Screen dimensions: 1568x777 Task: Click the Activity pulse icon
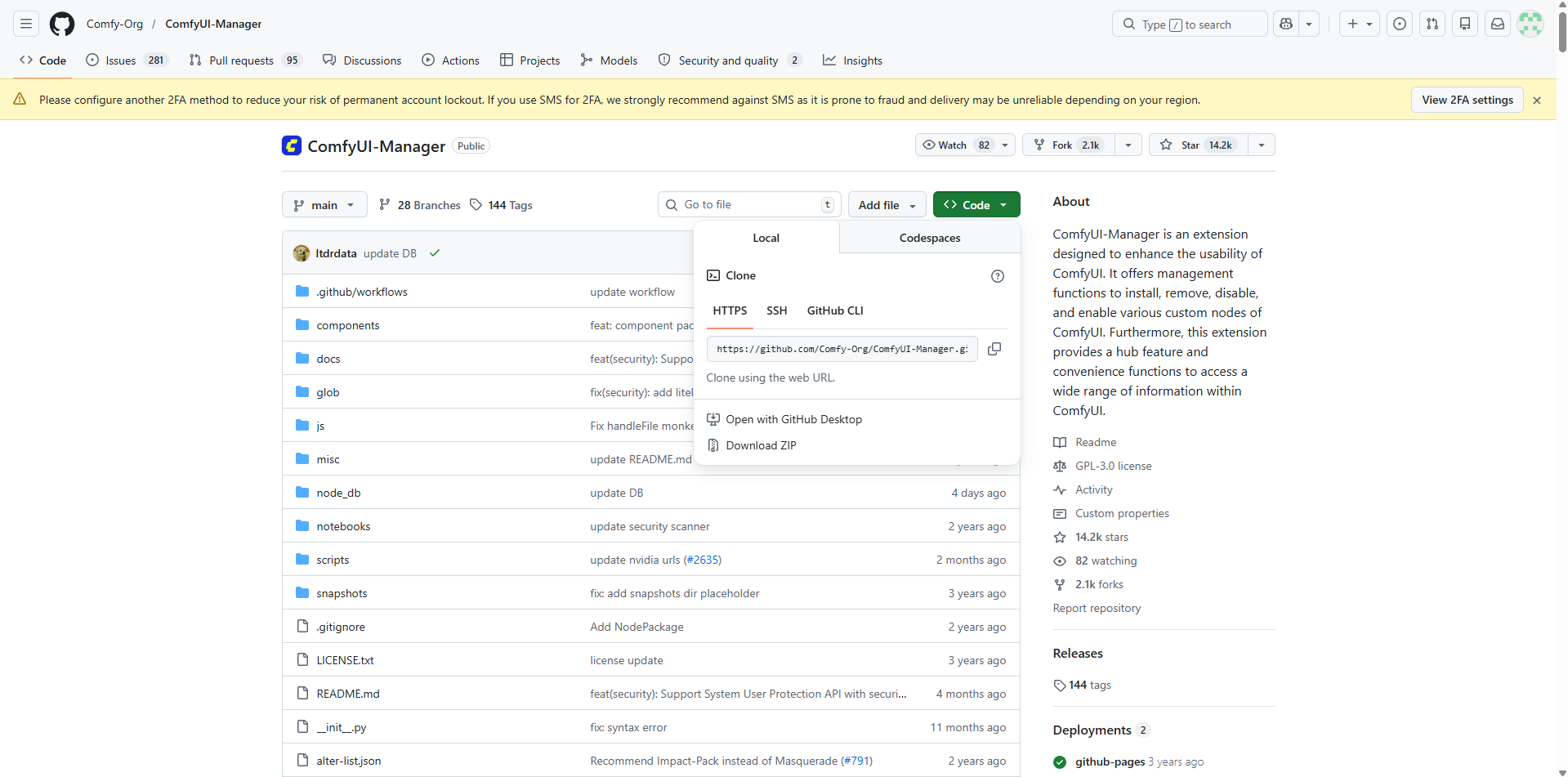pos(1060,489)
